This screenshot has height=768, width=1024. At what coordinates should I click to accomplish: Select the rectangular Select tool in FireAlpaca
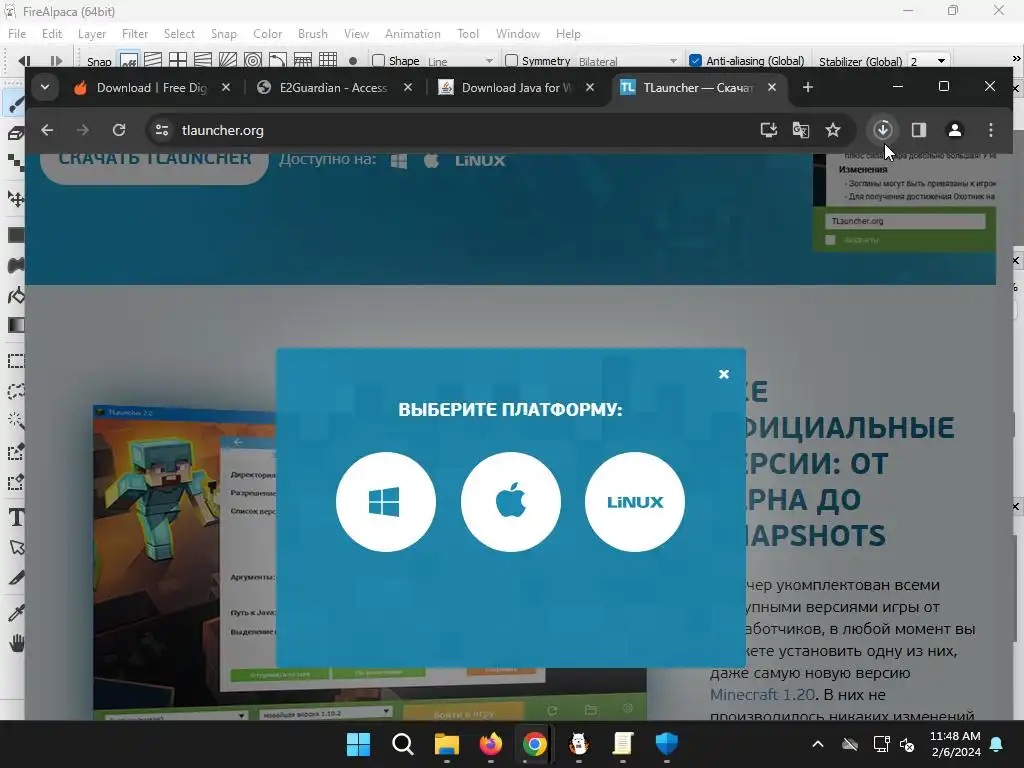pyautogui.click(x=14, y=360)
